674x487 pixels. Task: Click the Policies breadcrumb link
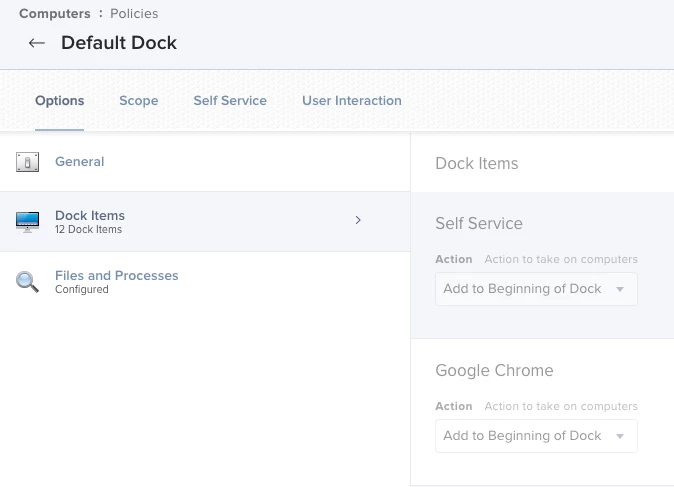[134, 14]
